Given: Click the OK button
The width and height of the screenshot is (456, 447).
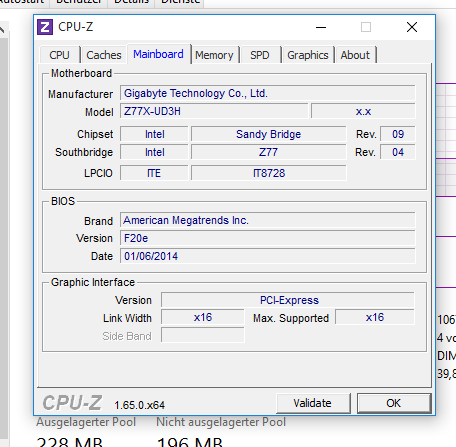Looking at the screenshot, I should click(394, 403).
